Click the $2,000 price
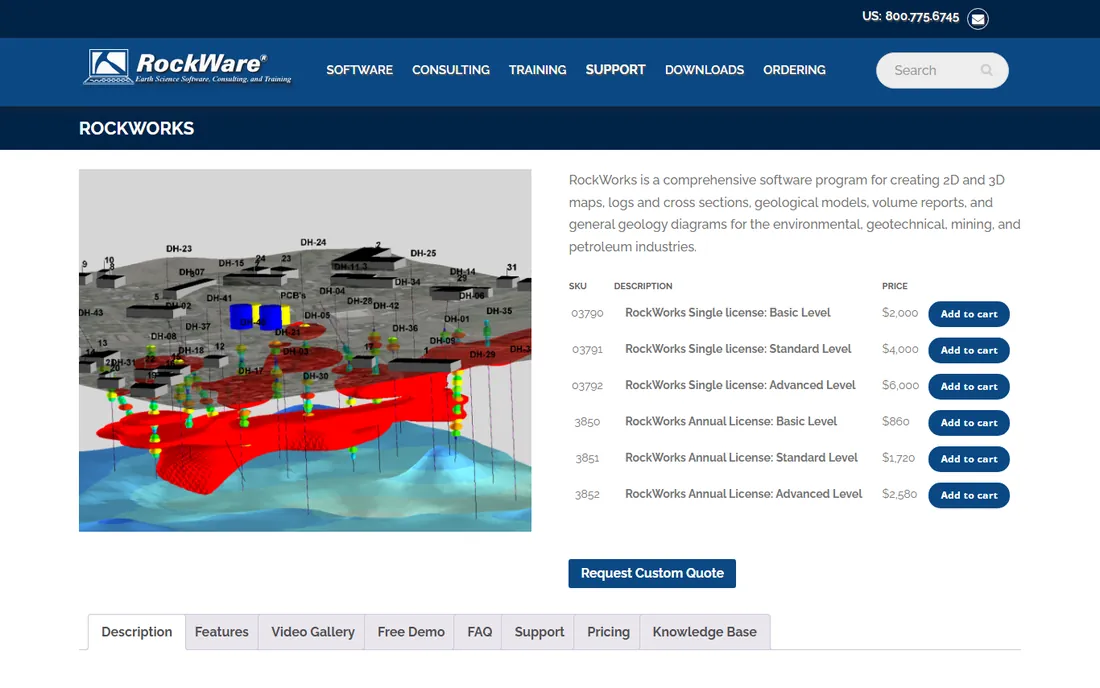Screen dimensions: 1100x688 900,313
